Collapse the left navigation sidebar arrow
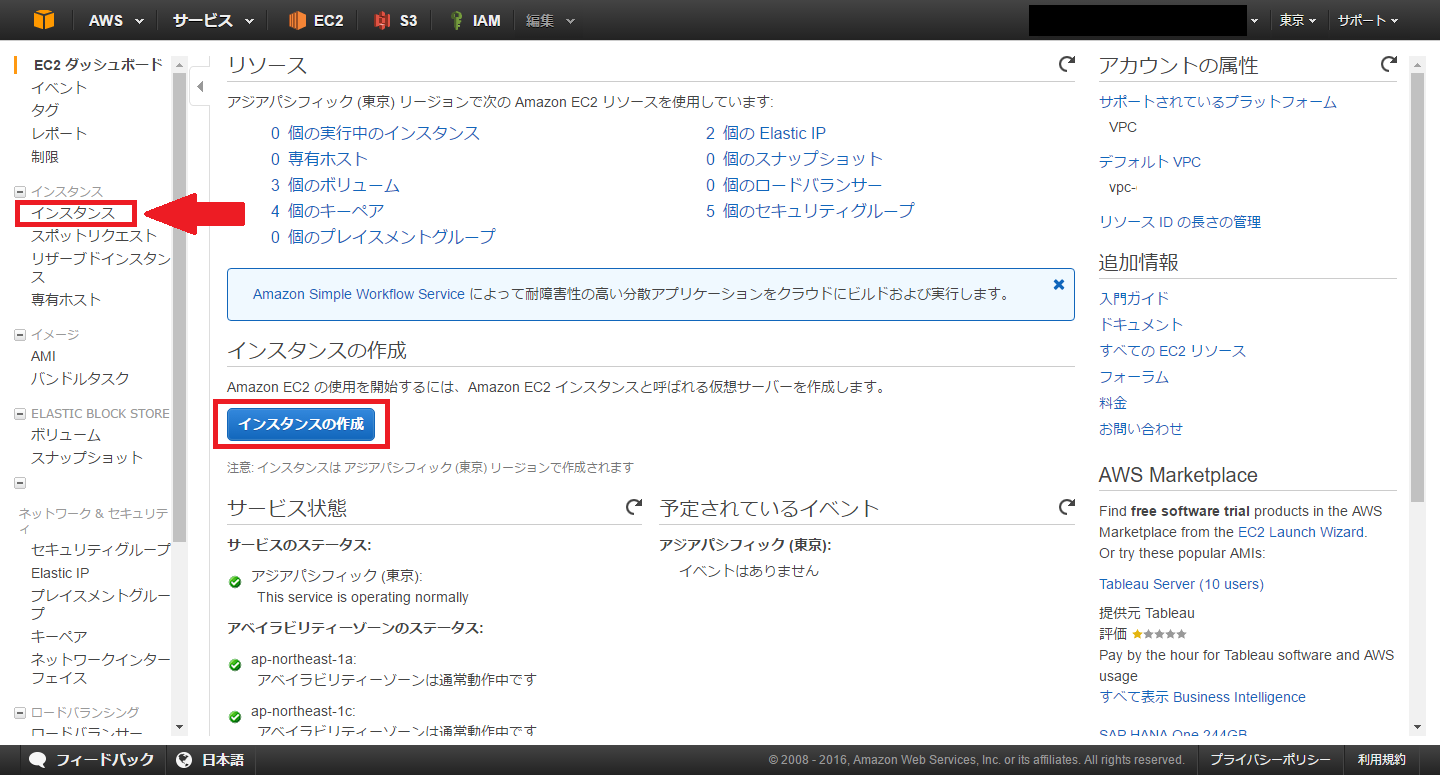This screenshot has width=1440, height=775. point(200,87)
